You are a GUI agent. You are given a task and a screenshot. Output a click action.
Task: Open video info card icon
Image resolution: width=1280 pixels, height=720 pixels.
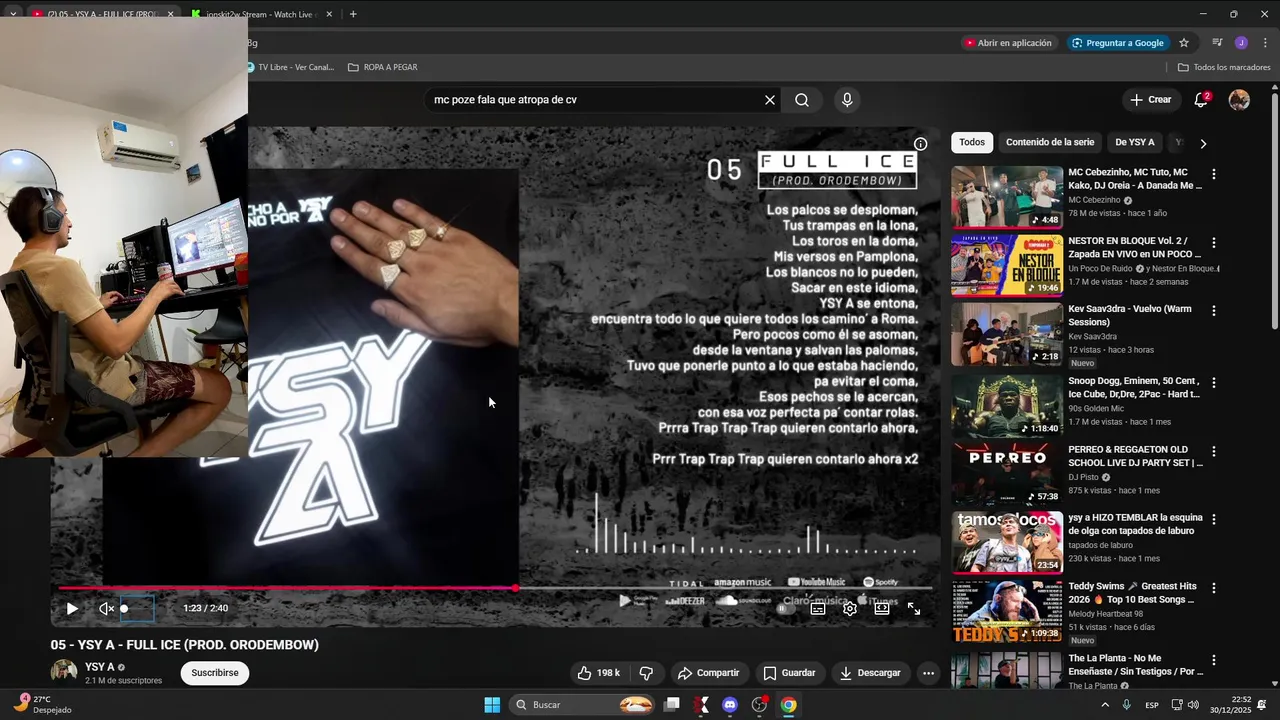click(x=920, y=144)
